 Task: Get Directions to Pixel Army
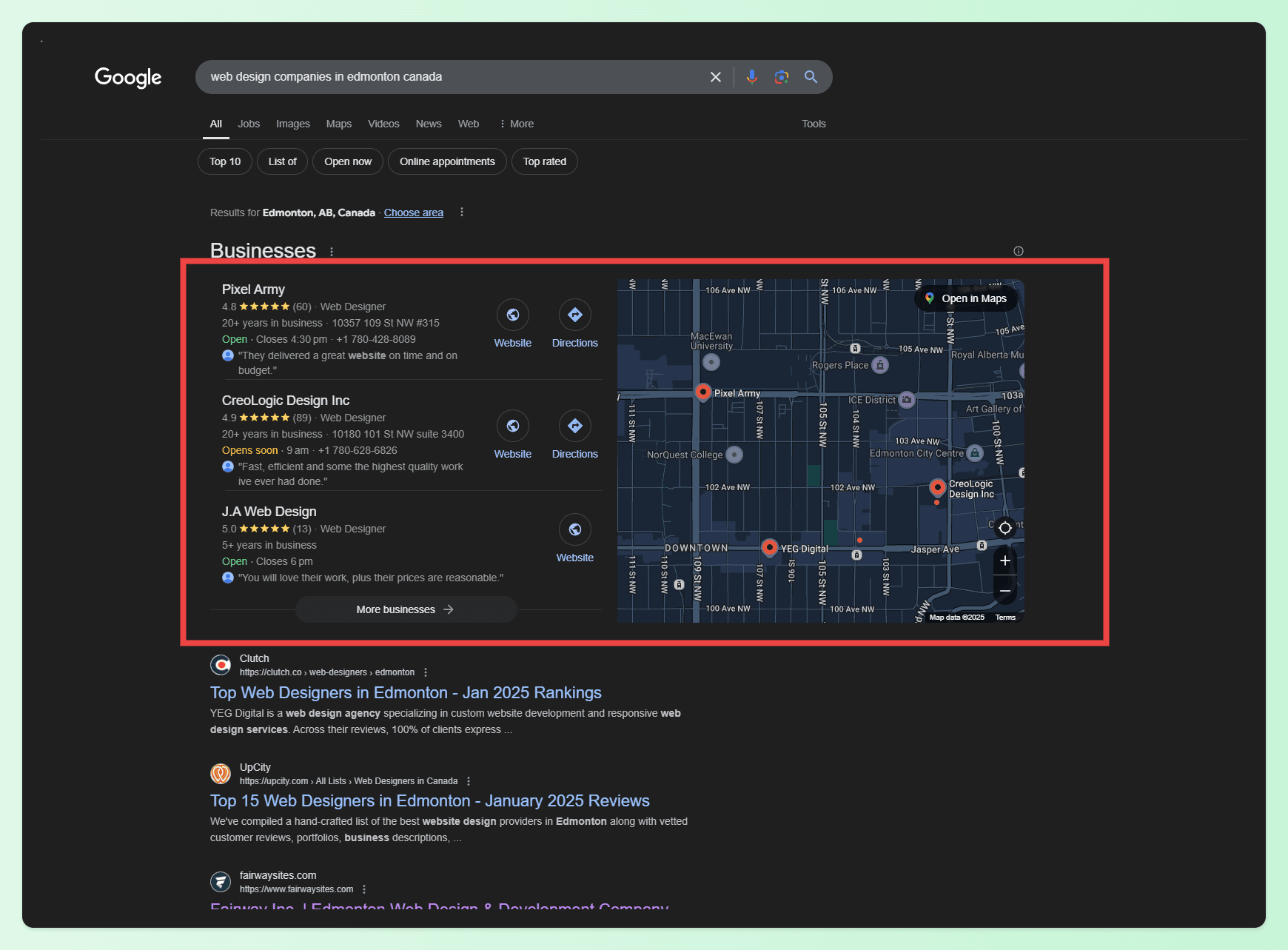(575, 315)
